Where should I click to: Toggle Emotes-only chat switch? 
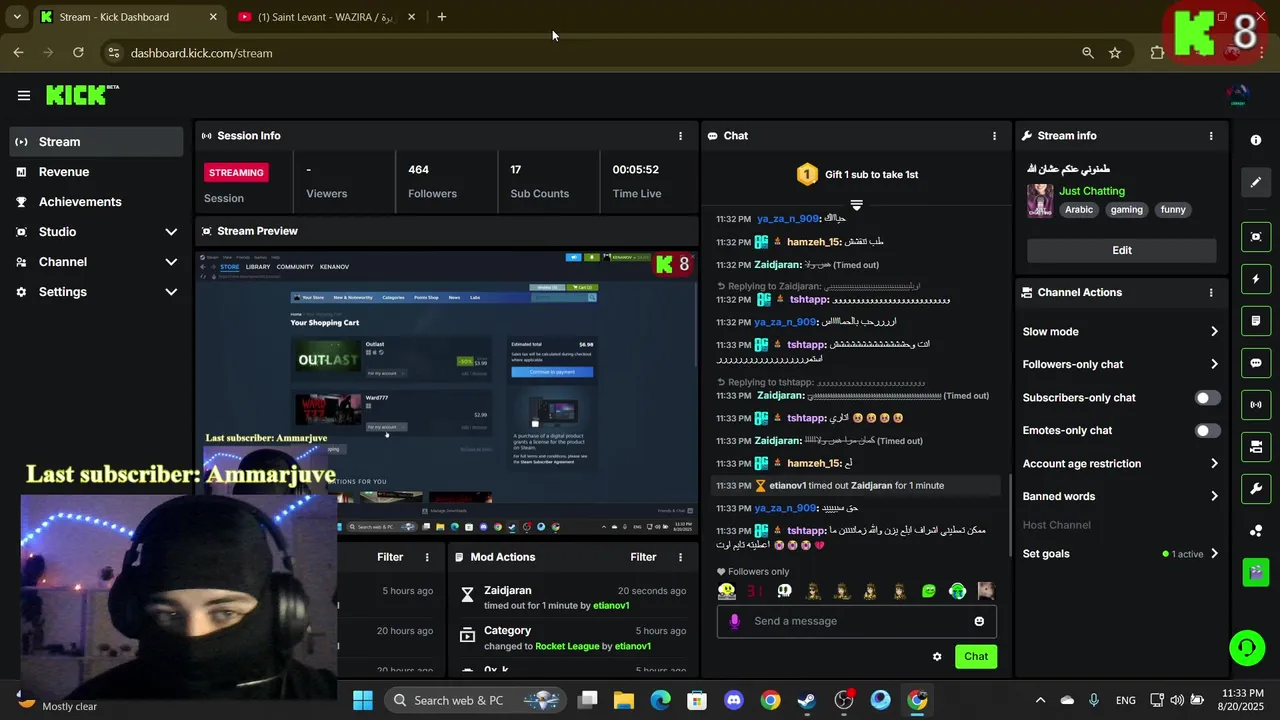pyautogui.click(x=1208, y=431)
